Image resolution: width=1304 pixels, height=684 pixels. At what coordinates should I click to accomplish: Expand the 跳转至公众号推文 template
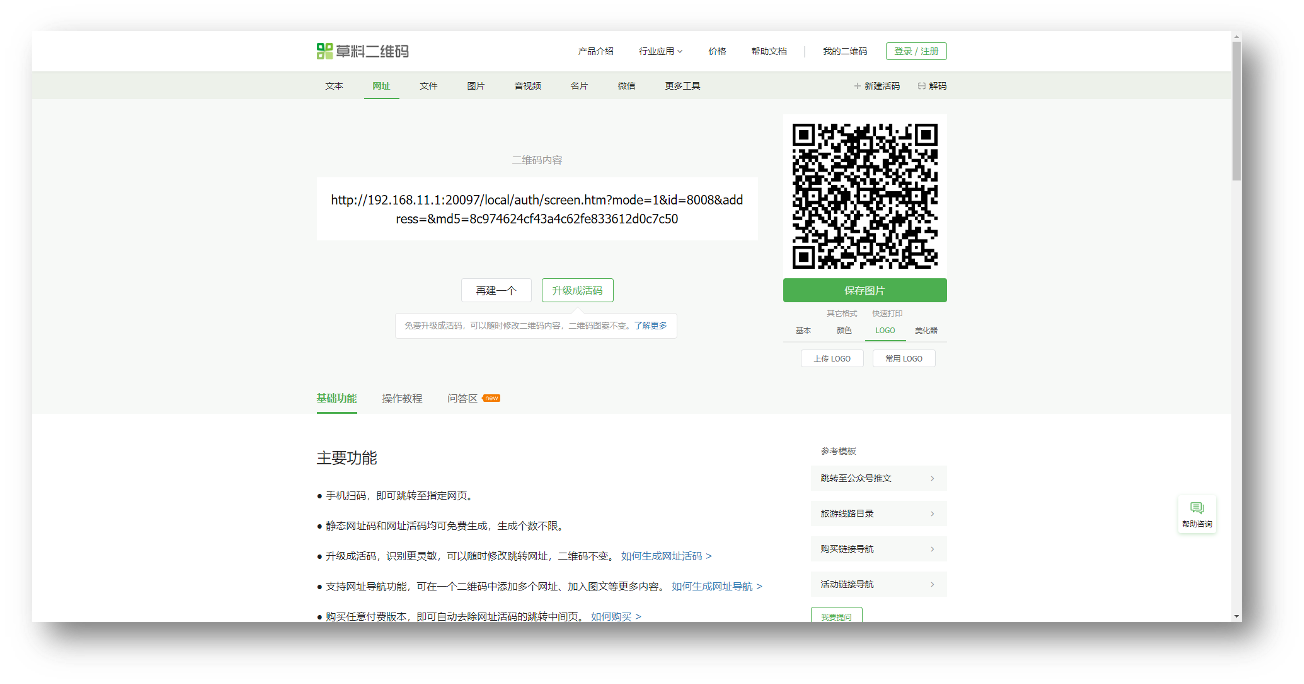[878, 478]
